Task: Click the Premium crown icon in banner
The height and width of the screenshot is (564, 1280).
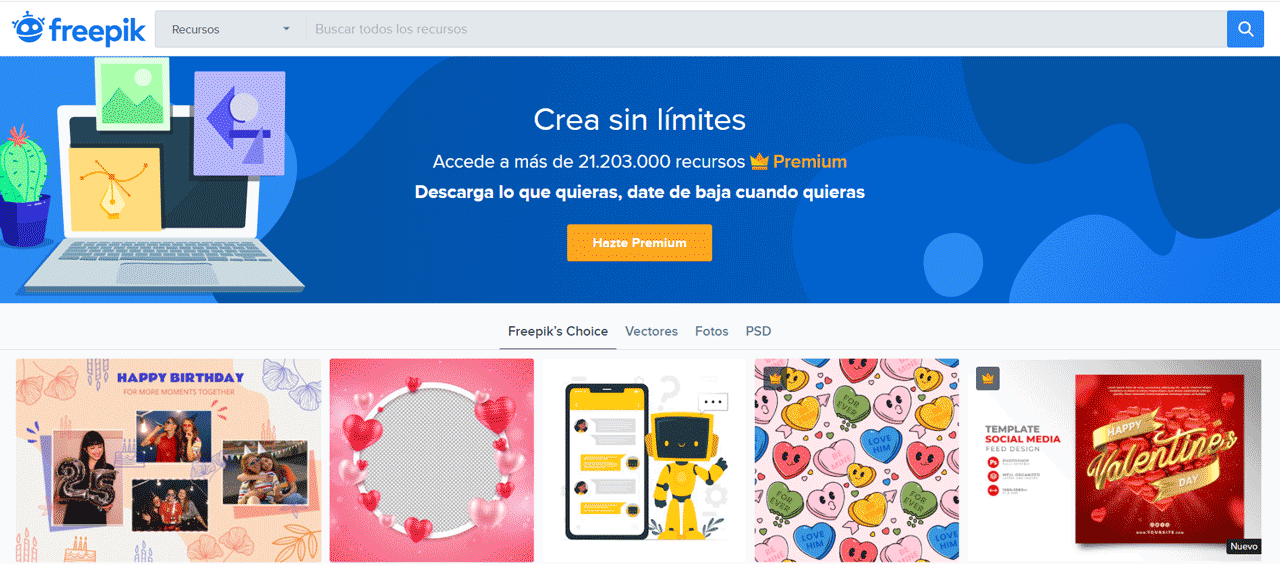Action: [759, 161]
